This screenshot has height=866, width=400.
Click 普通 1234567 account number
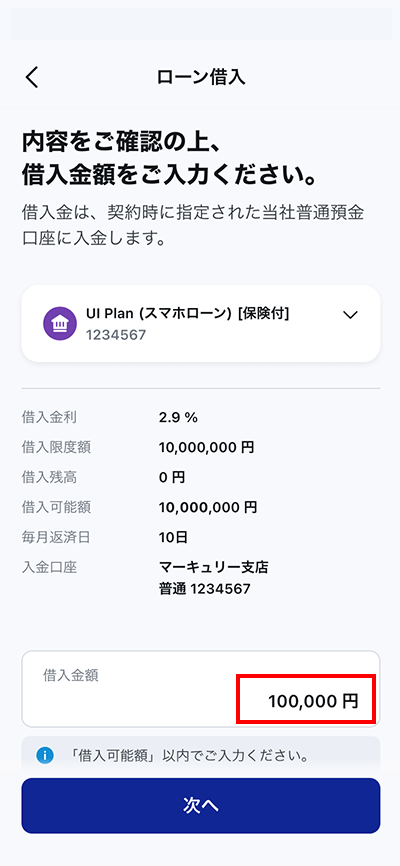pyautogui.click(x=204, y=589)
